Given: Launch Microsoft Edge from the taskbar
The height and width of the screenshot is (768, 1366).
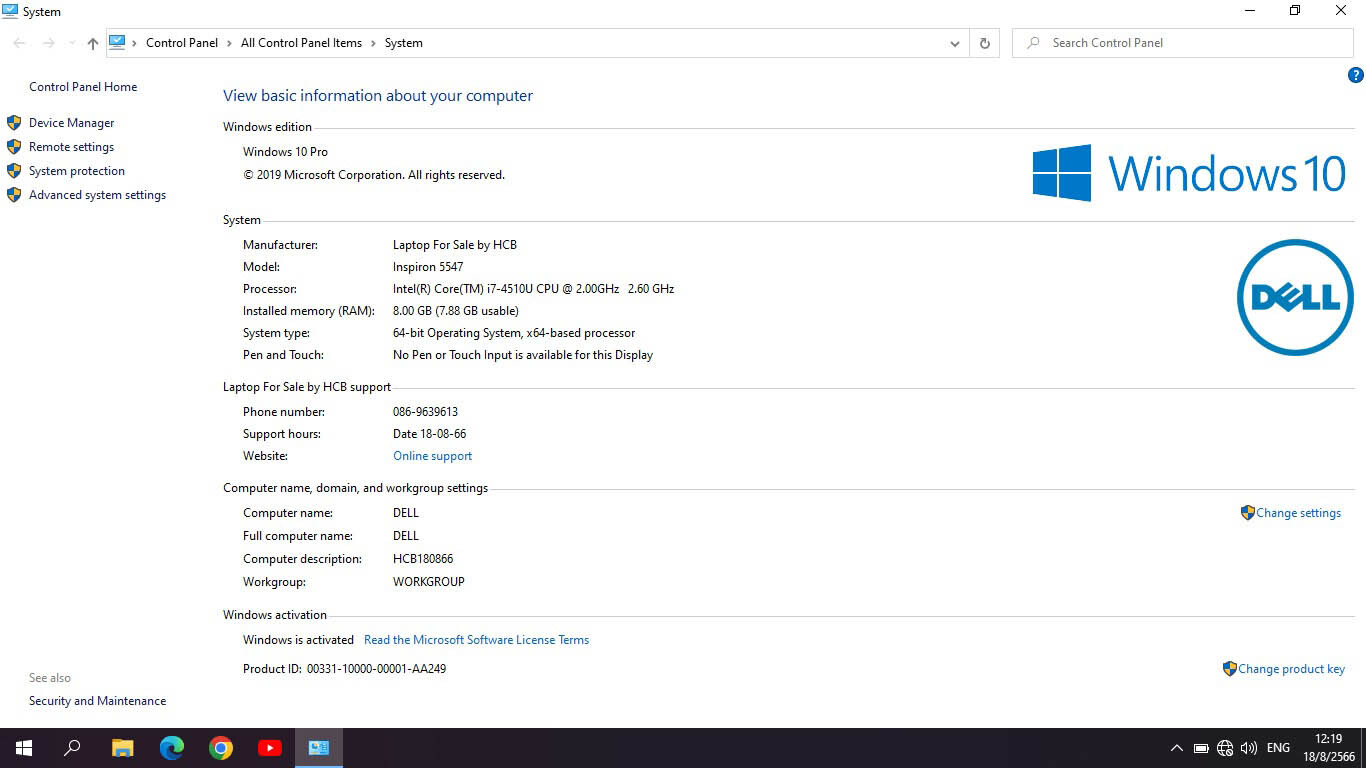Looking at the screenshot, I should (172, 748).
